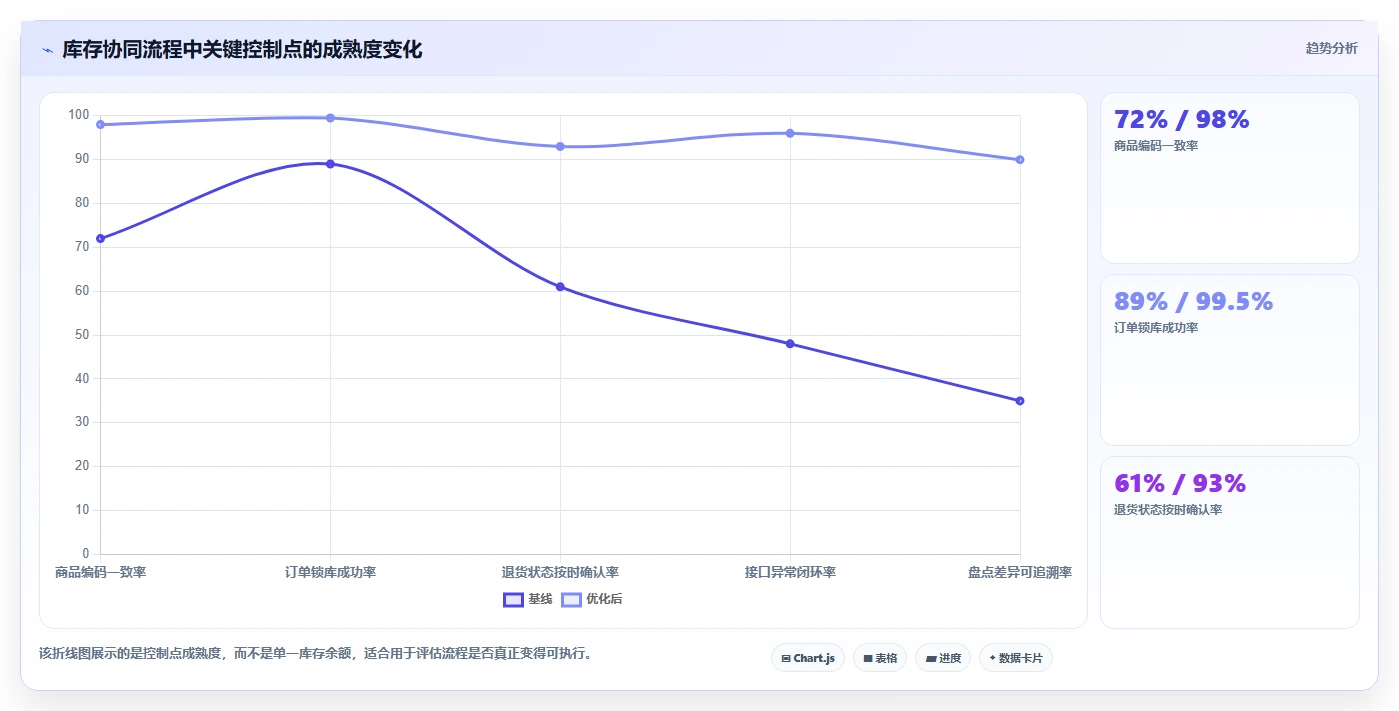The image size is (1399, 711).
Task: Click the 基线 data point for 商品编码一致率
Action: [100, 239]
